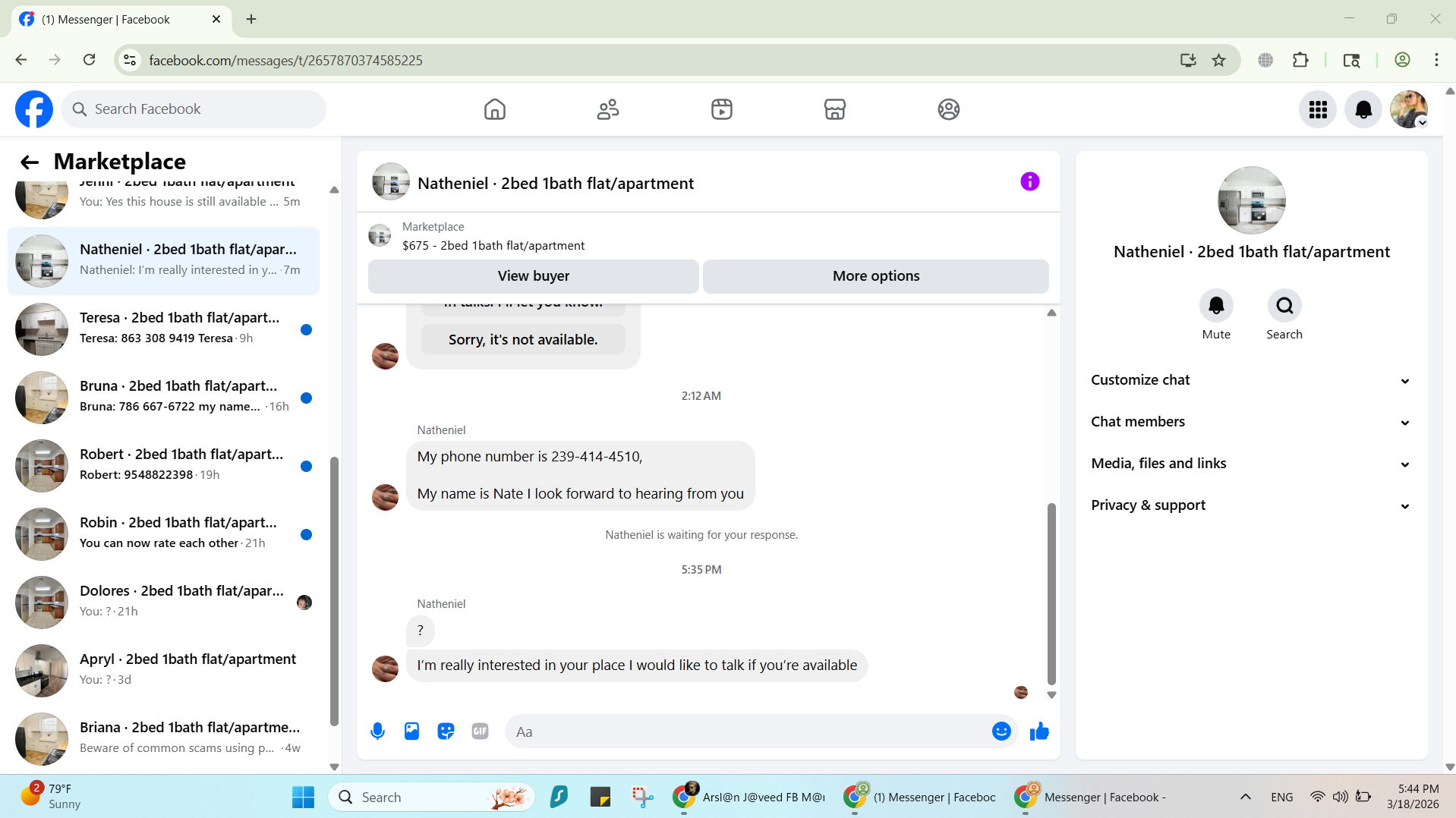Choose a GIF icon
The height and width of the screenshot is (818, 1456).
[x=480, y=731]
